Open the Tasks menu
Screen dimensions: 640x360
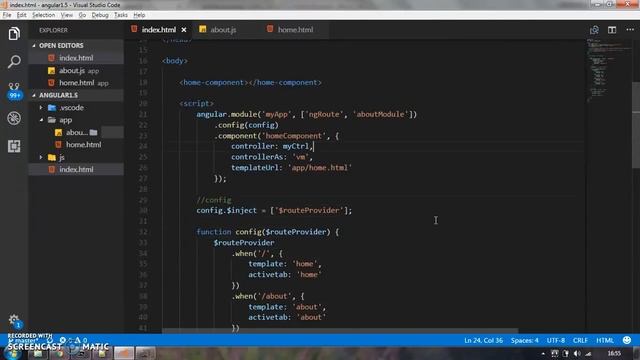click(x=121, y=15)
